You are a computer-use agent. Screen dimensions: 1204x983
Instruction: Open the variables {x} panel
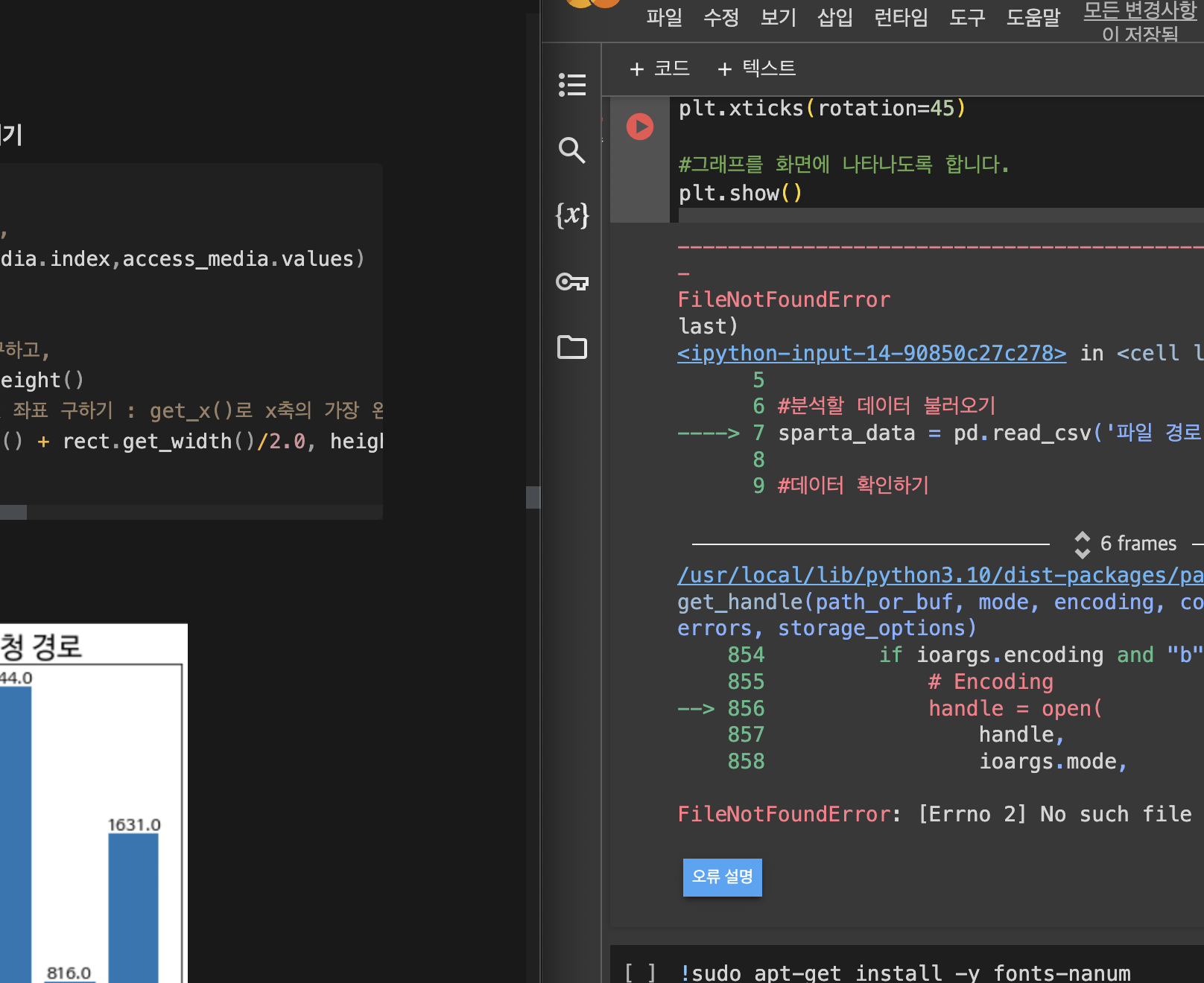coord(572,215)
